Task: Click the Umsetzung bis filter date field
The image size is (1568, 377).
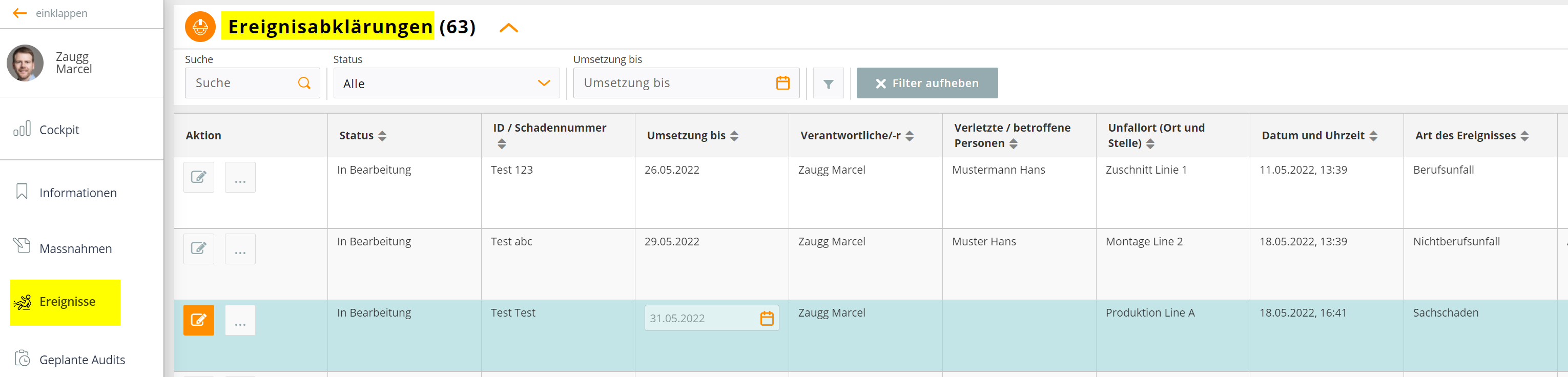Action: click(x=686, y=82)
